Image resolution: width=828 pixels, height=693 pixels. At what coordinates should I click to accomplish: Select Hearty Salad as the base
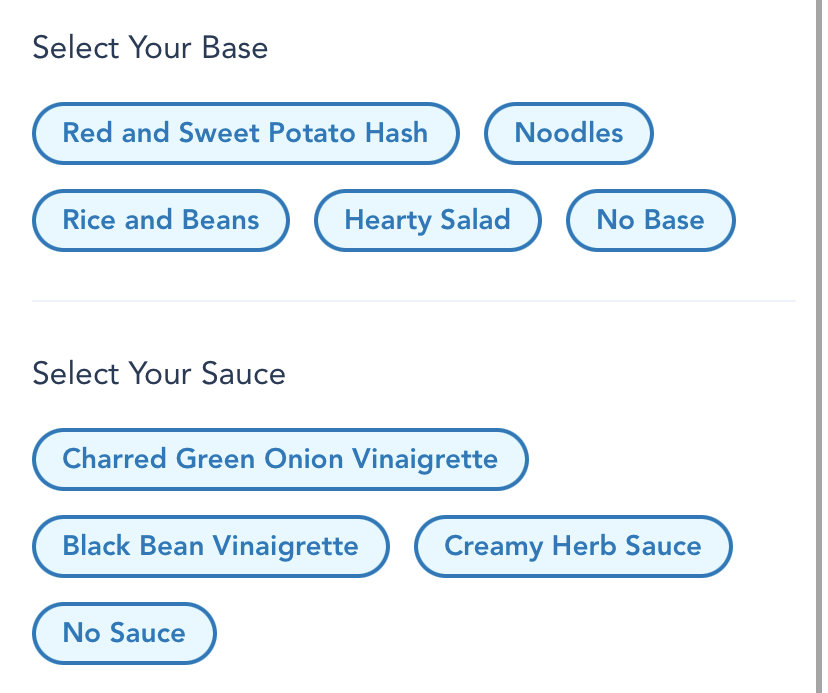(x=427, y=220)
